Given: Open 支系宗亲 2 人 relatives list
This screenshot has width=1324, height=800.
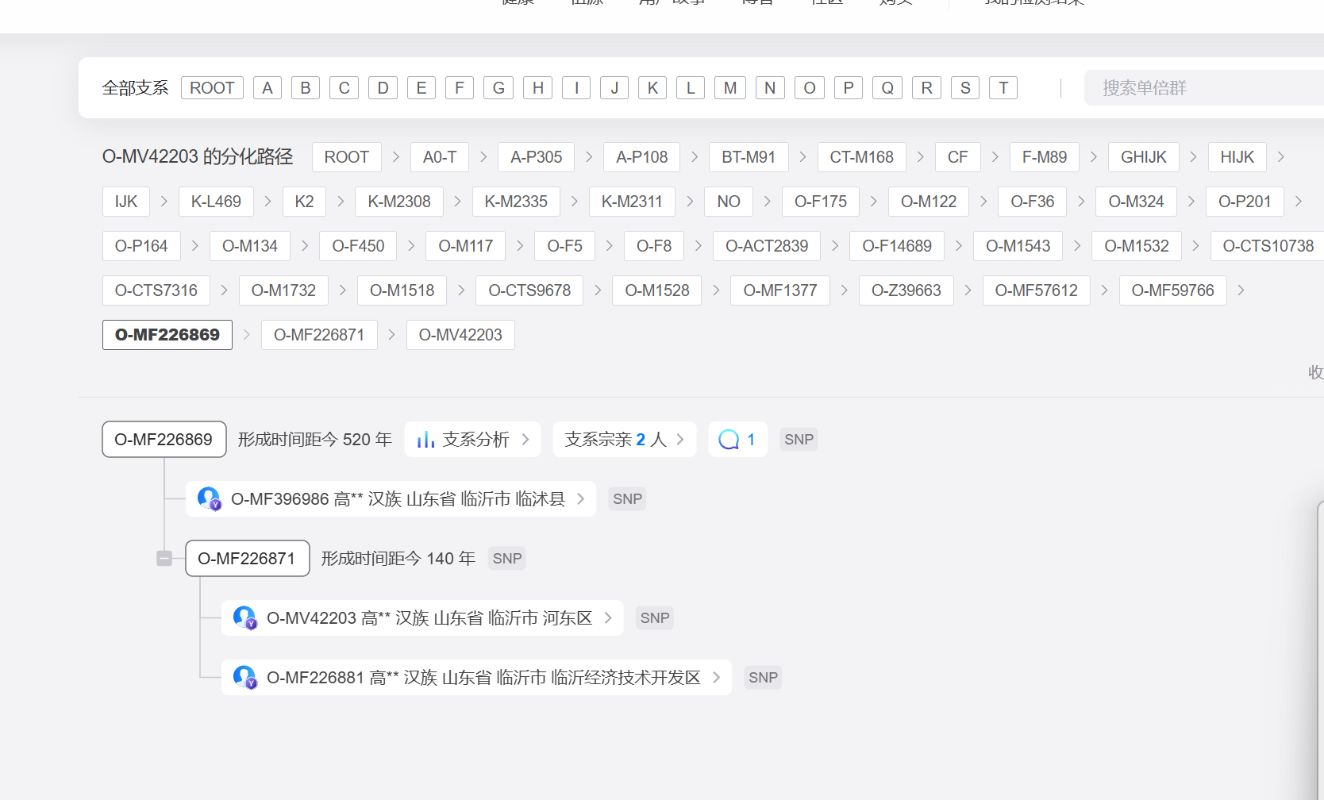Looking at the screenshot, I should pos(624,440).
